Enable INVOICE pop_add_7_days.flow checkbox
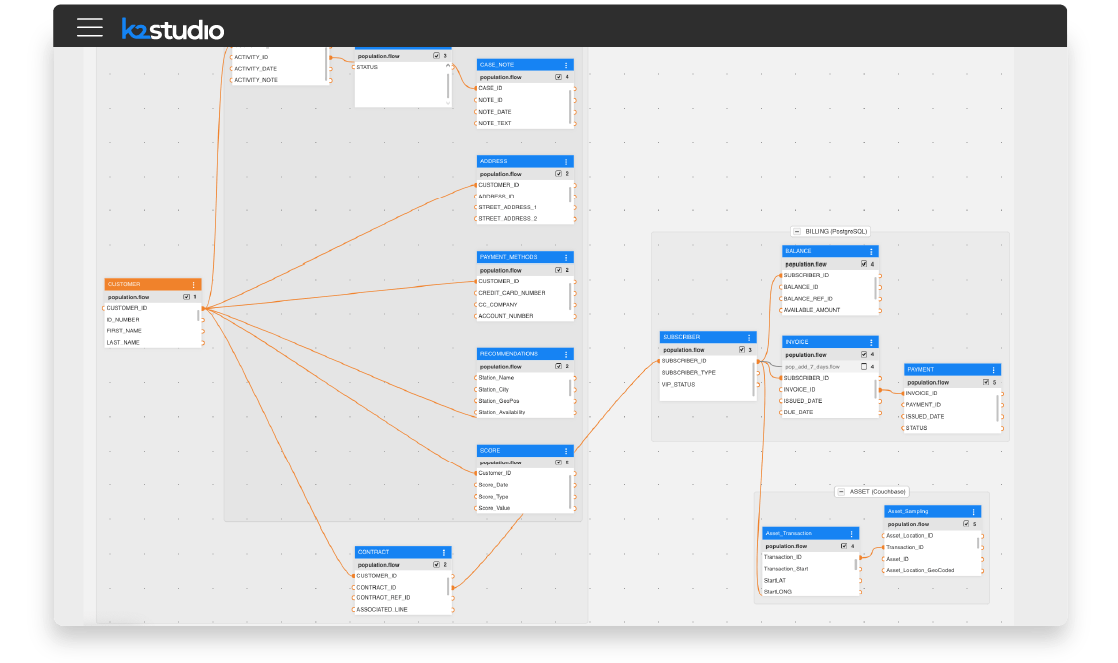The image size is (1118, 663). coord(863,366)
